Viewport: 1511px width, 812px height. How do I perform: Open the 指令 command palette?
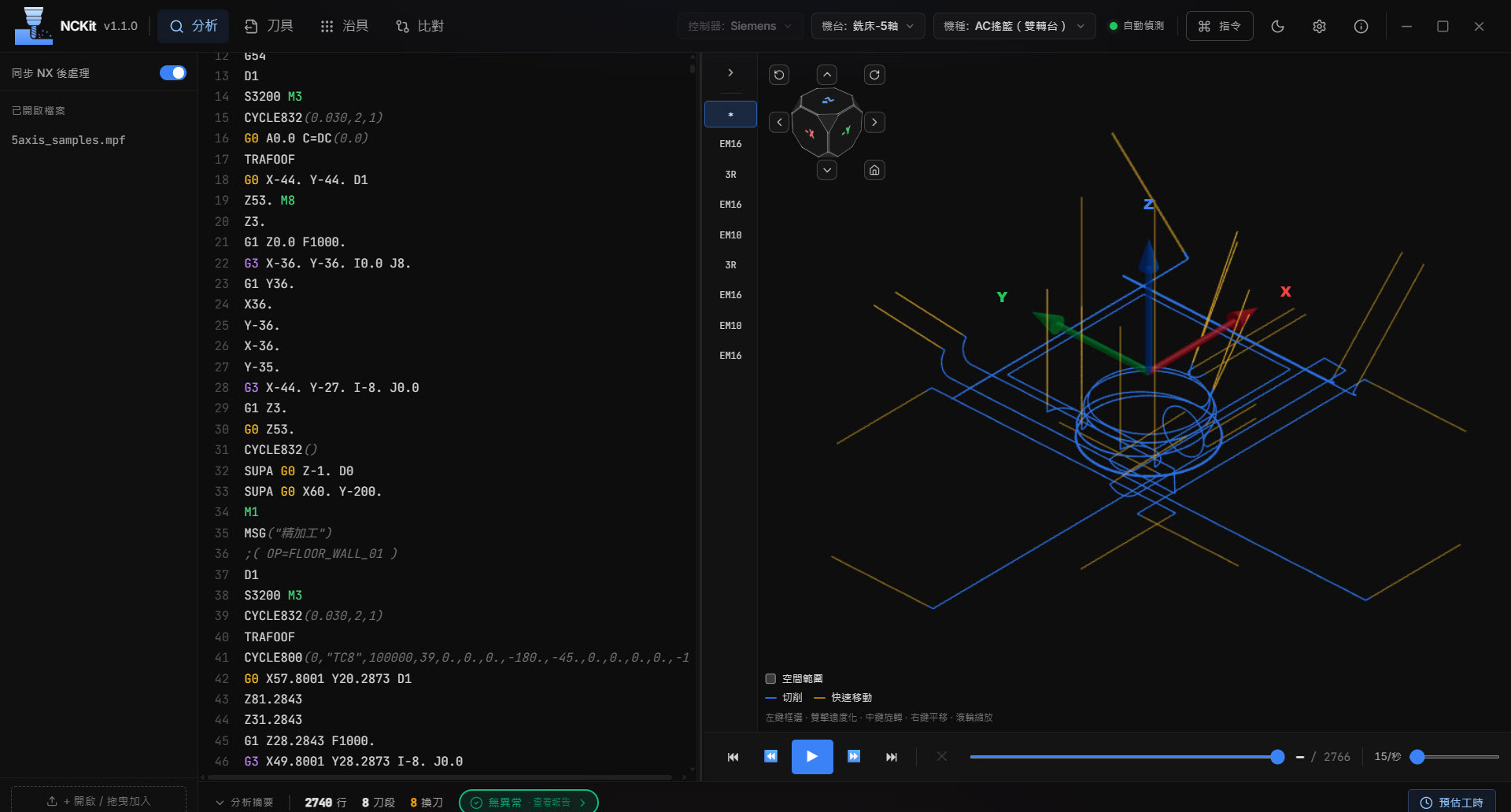coord(1219,26)
